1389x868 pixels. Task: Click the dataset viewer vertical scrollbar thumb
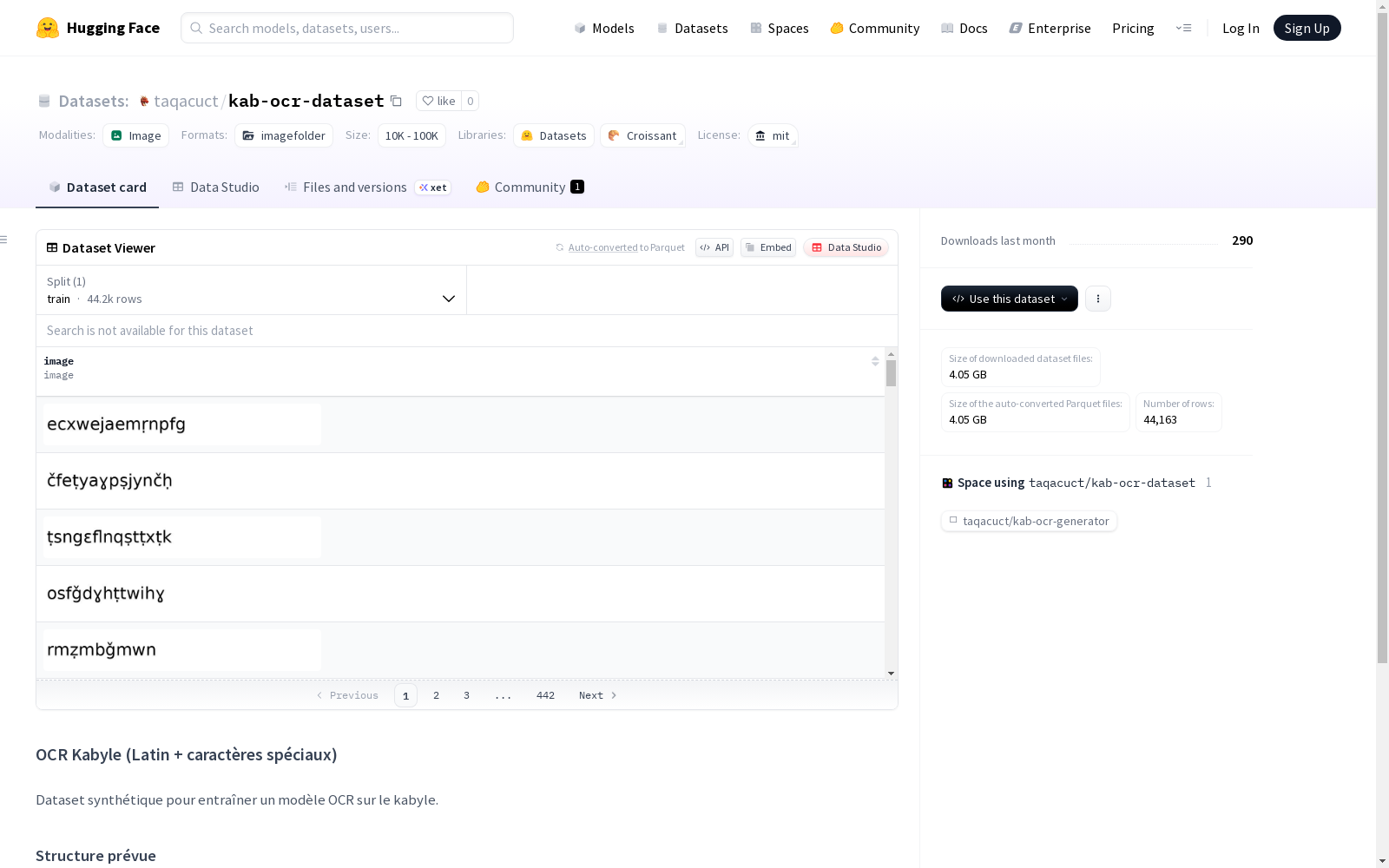[x=891, y=373]
